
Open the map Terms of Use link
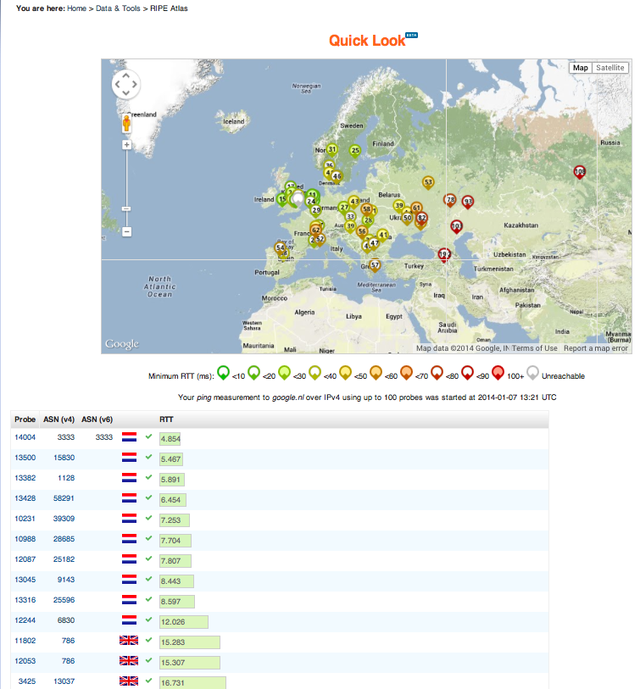pos(535,348)
